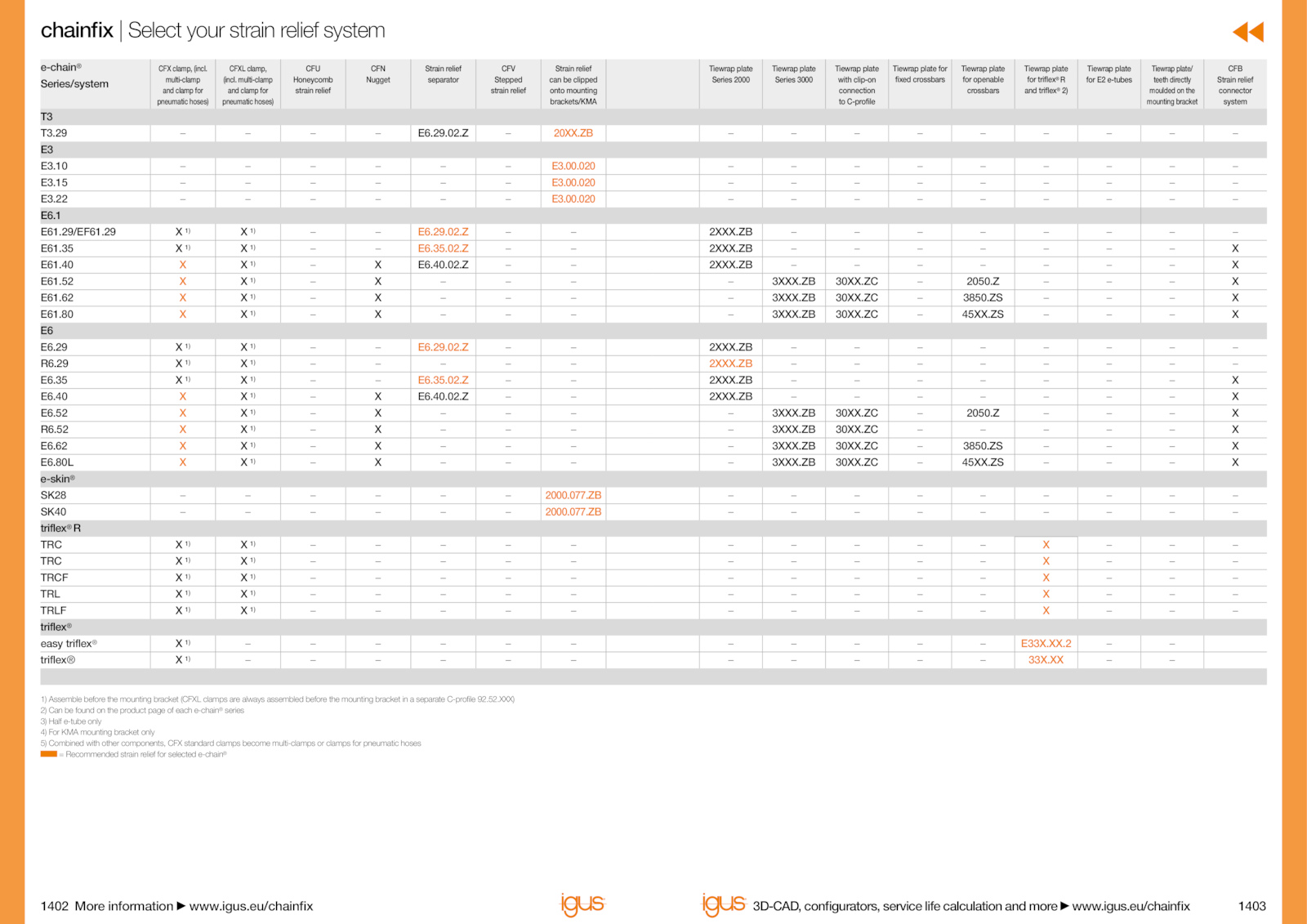Screen dimensions: 1307x924
Task: Click the E6.1 section heading
Action: 51,216
